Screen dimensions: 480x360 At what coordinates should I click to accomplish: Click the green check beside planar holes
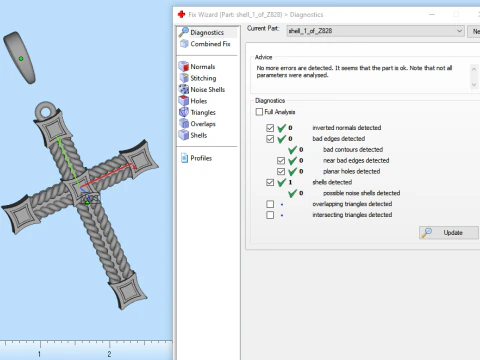tap(293, 171)
